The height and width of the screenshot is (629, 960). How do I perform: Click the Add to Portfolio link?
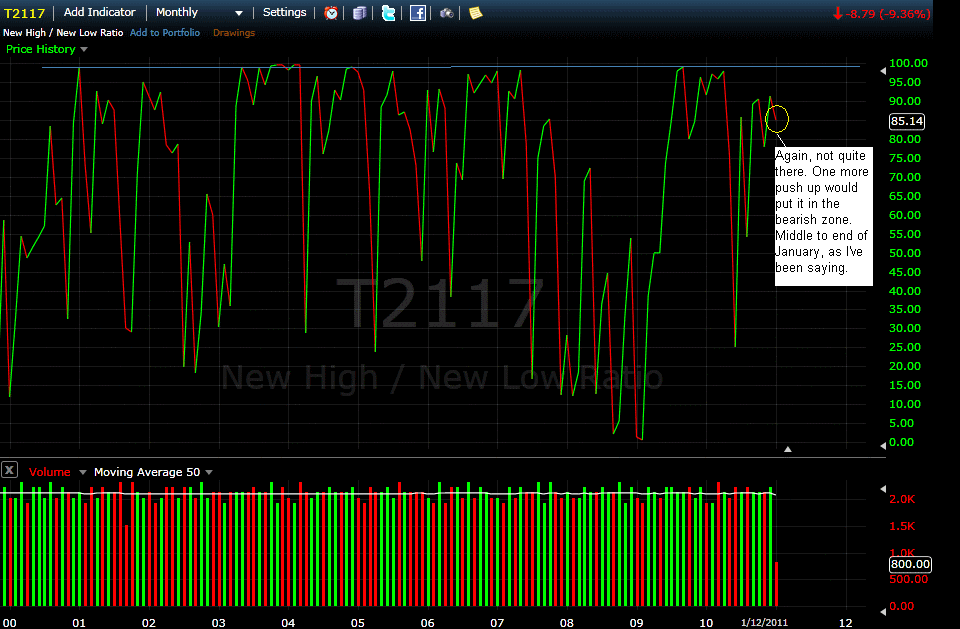pos(165,32)
